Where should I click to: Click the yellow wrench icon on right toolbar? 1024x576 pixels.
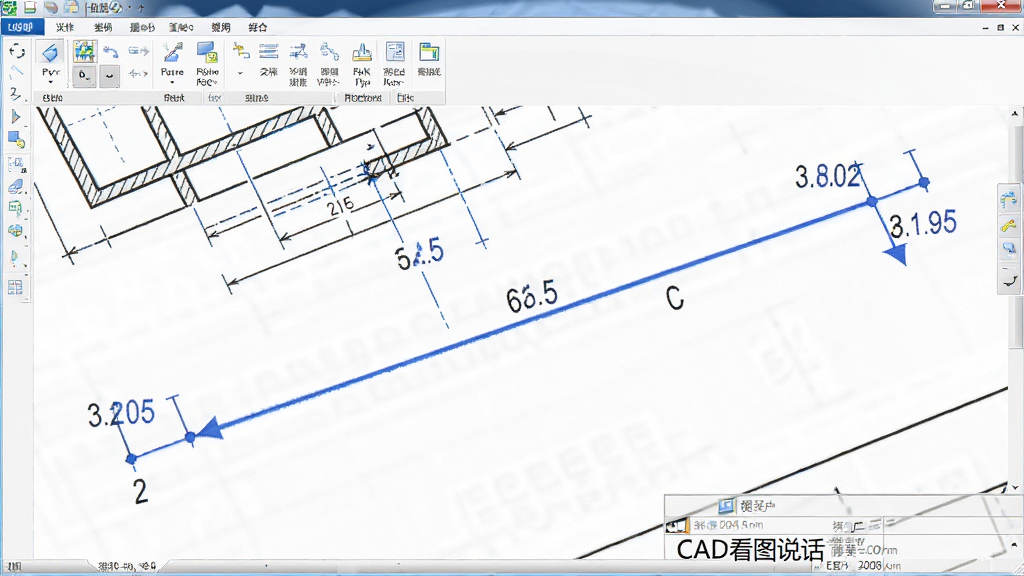click(x=1009, y=226)
